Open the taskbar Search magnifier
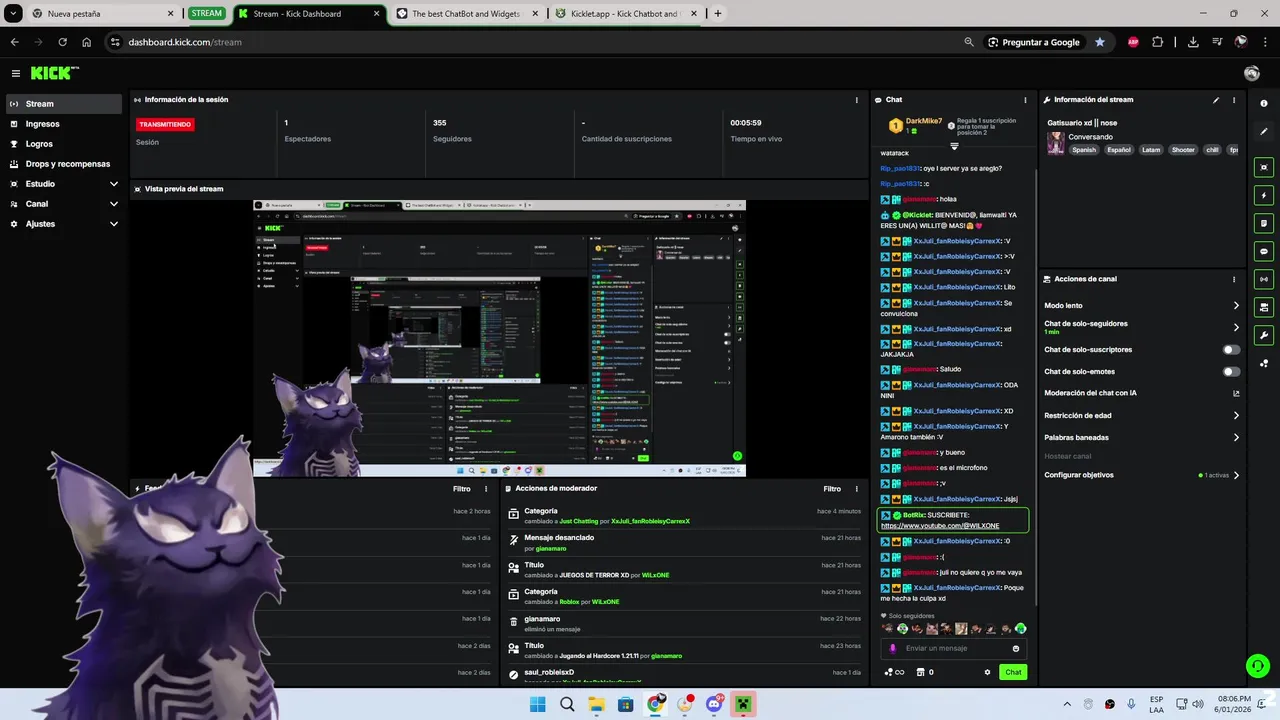Viewport: 1280px width, 720px height. pos(567,704)
